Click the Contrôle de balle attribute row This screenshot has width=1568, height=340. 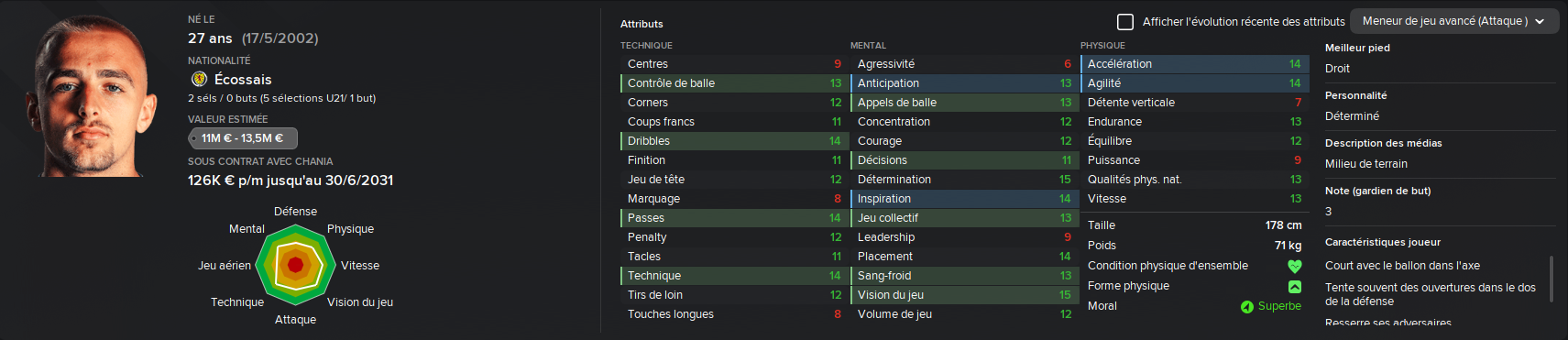point(734,83)
